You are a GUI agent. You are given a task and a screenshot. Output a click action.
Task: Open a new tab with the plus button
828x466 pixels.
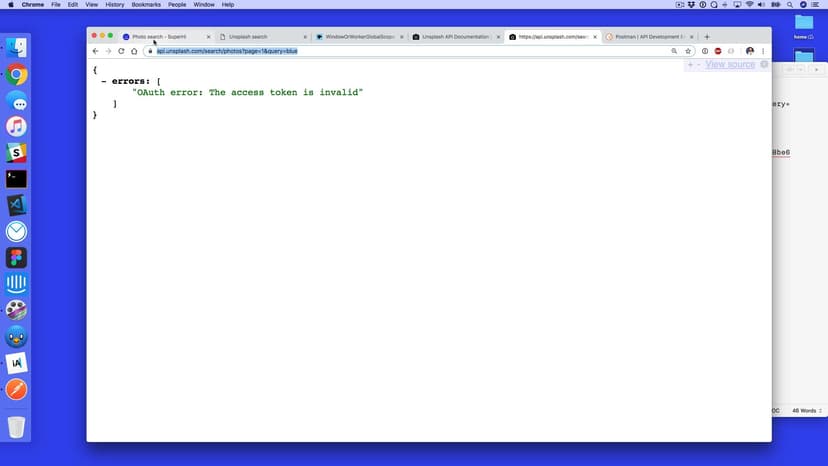tap(707, 37)
